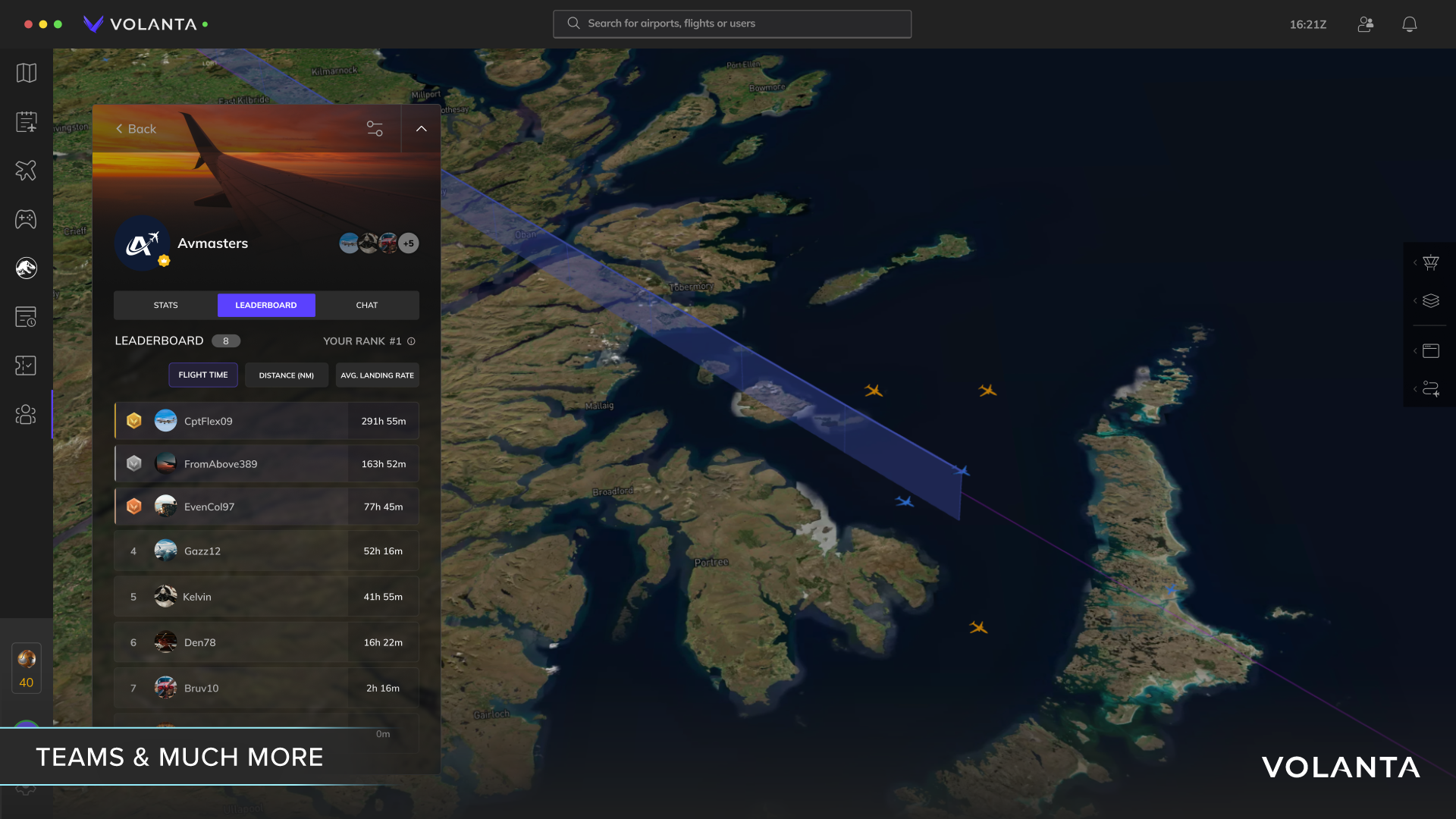Open route add icon on right toolbar

pyautogui.click(x=1431, y=389)
